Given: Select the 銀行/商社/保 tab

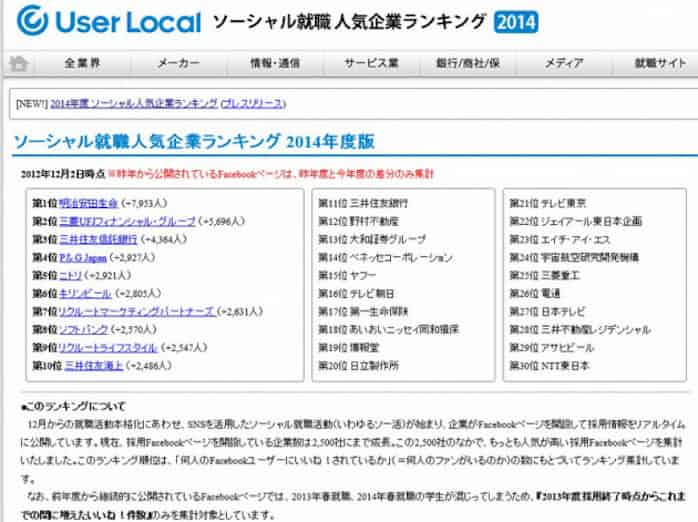Looking at the screenshot, I should pos(468,63).
